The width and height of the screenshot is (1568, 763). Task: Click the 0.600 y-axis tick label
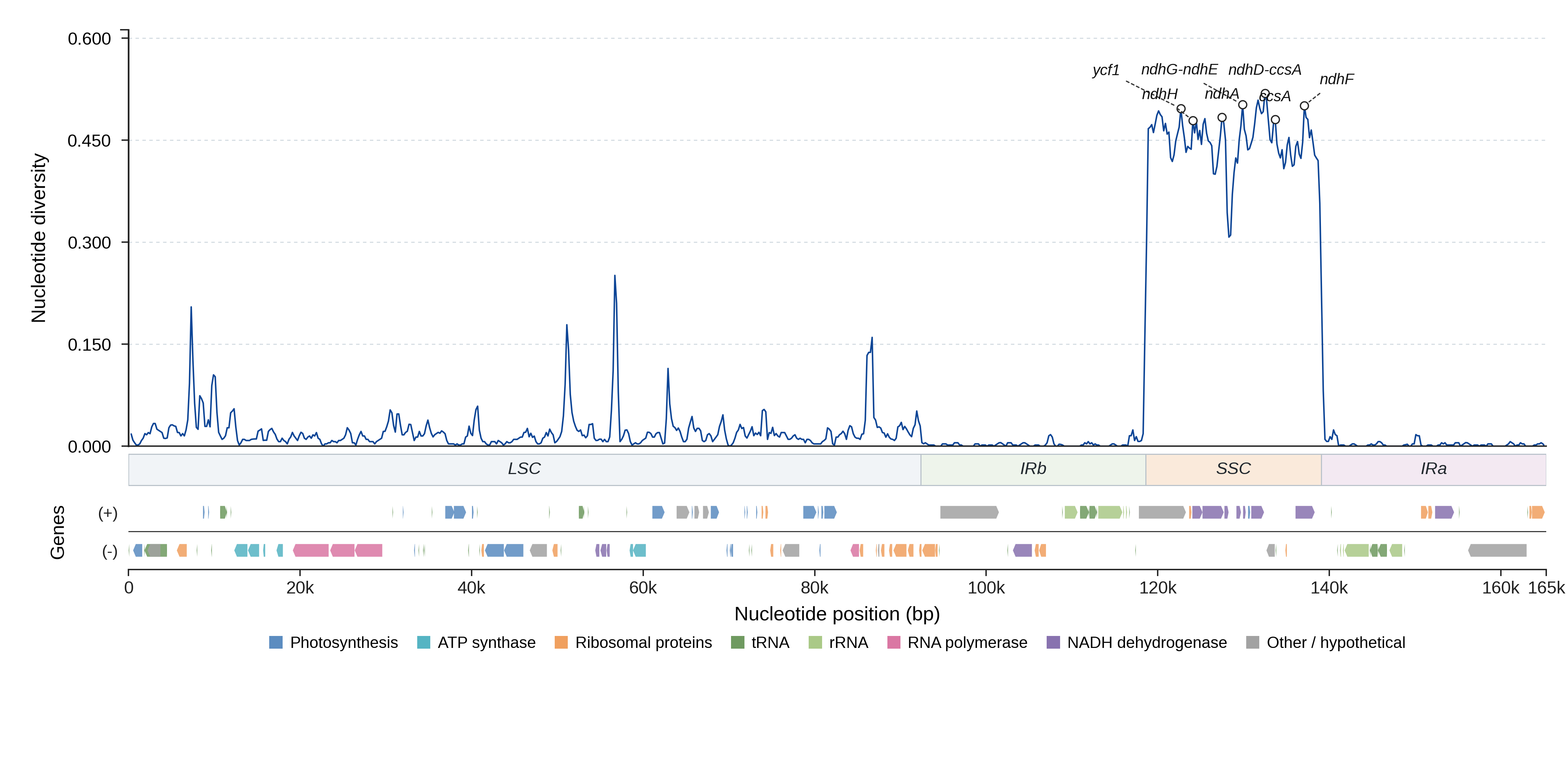click(x=90, y=38)
